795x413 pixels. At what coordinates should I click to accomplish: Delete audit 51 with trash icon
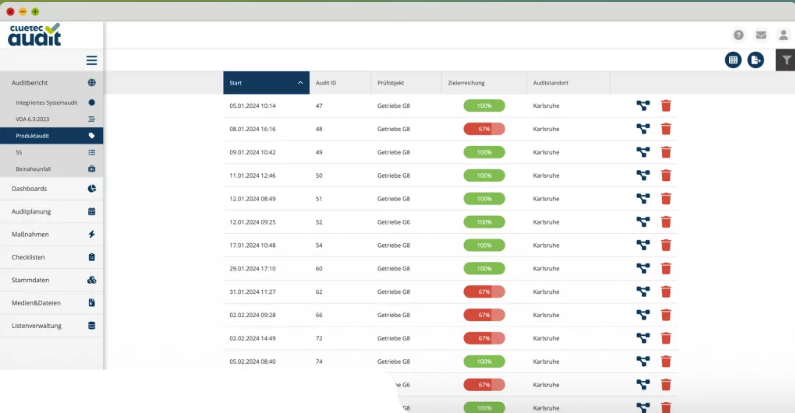coord(666,199)
